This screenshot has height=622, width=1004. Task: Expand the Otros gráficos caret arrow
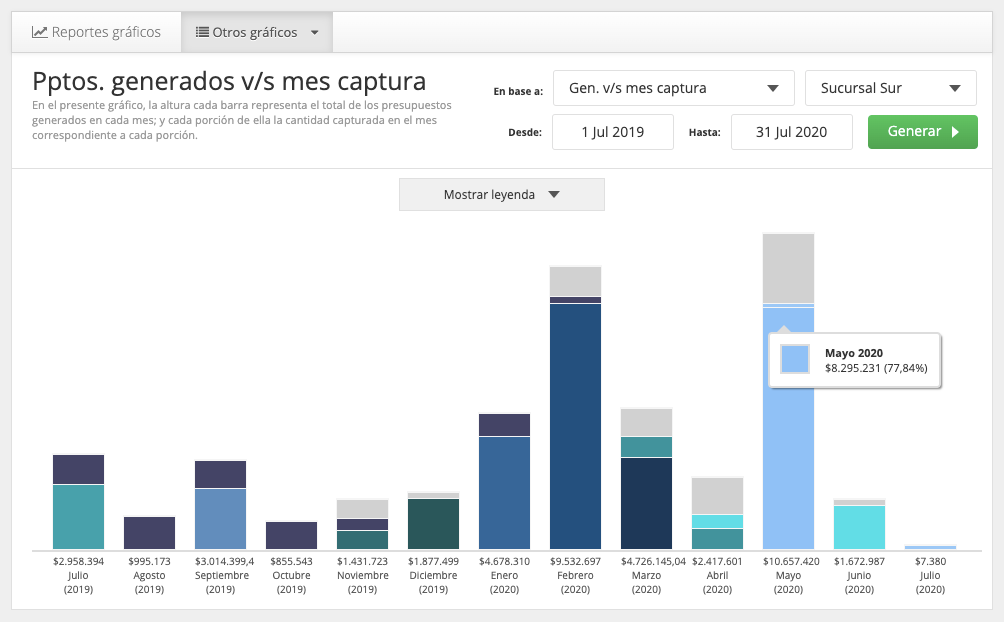pos(314,33)
